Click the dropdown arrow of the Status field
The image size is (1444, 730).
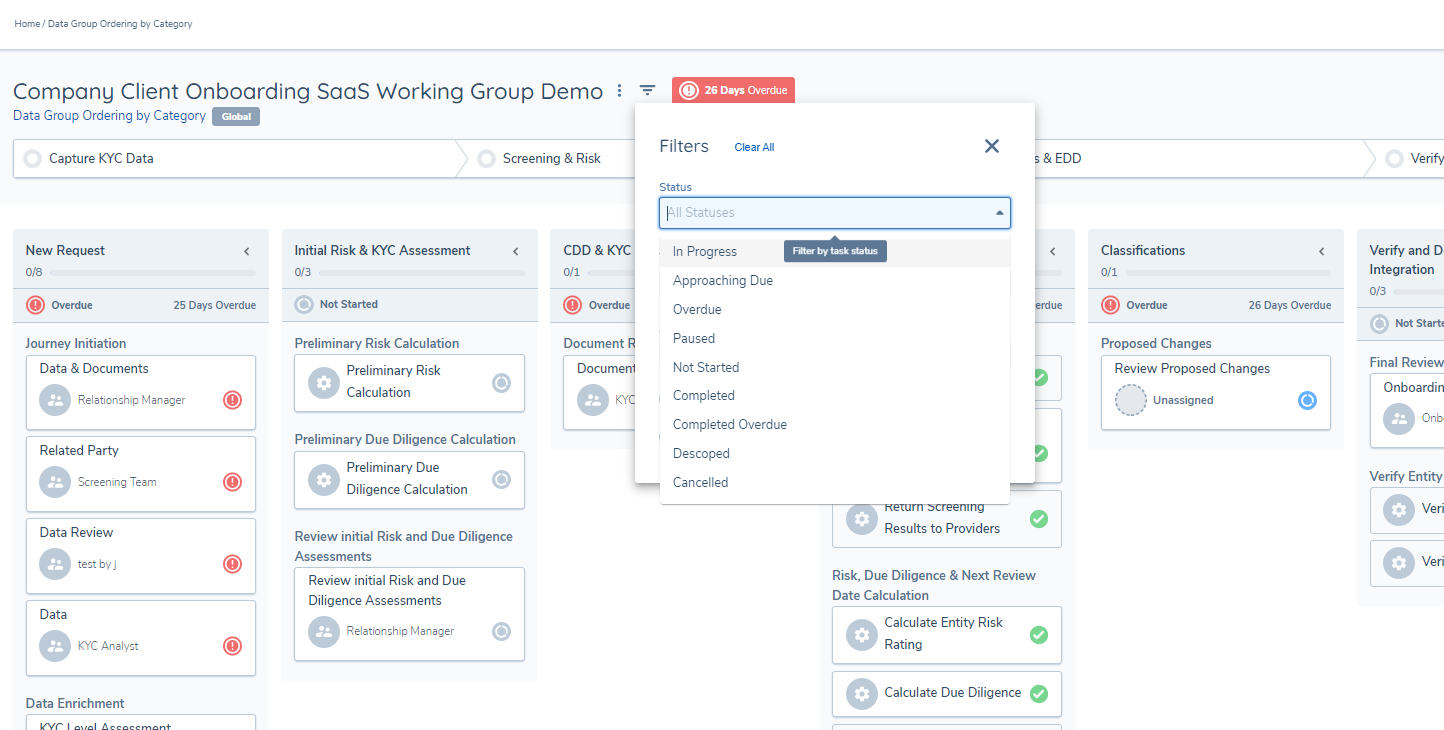tap(999, 213)
